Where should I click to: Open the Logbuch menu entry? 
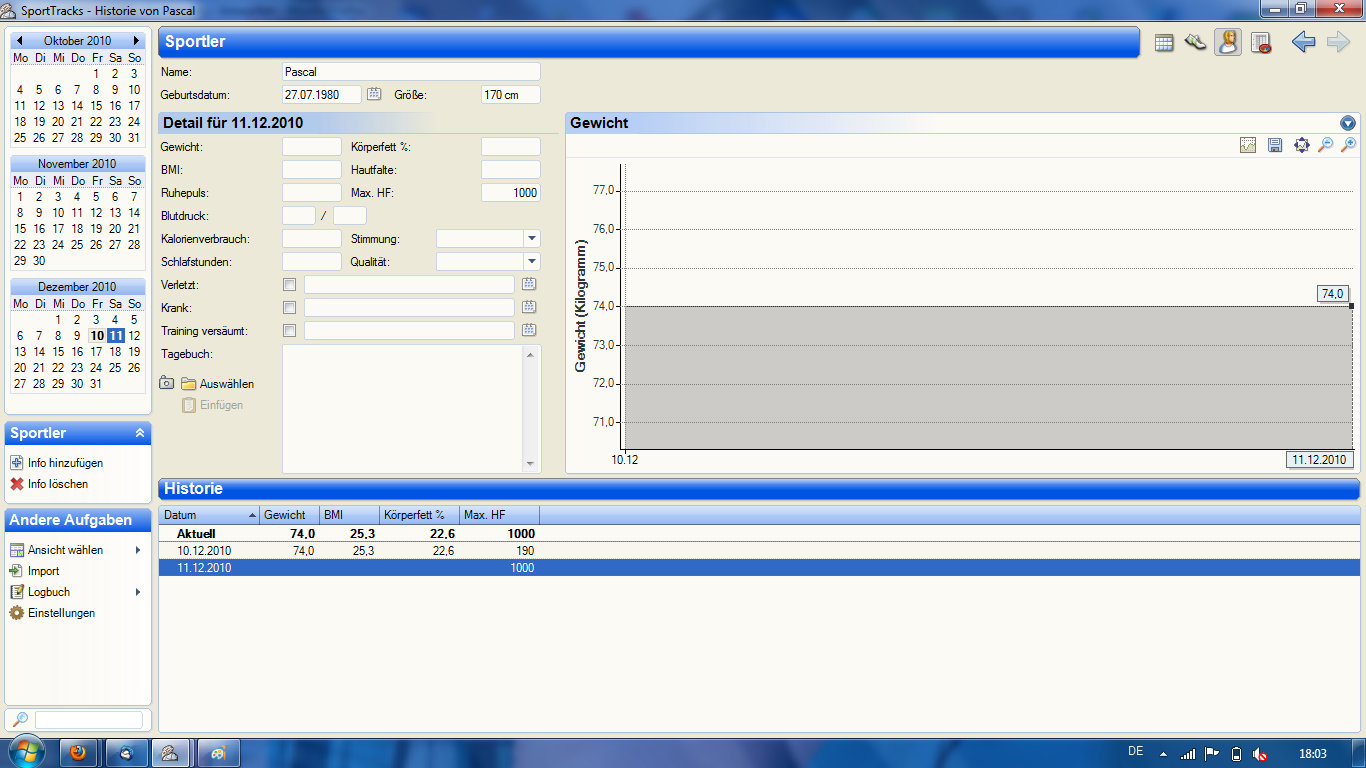(49, 592)
